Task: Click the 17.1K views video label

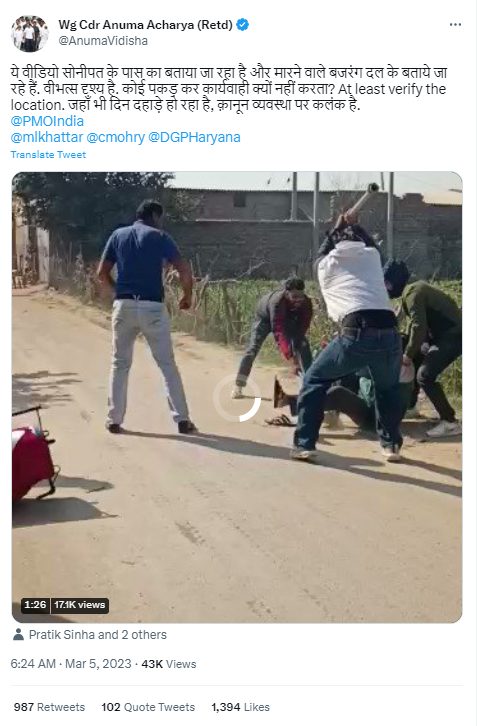Action: pyautogui.click(x=80, y=605)
